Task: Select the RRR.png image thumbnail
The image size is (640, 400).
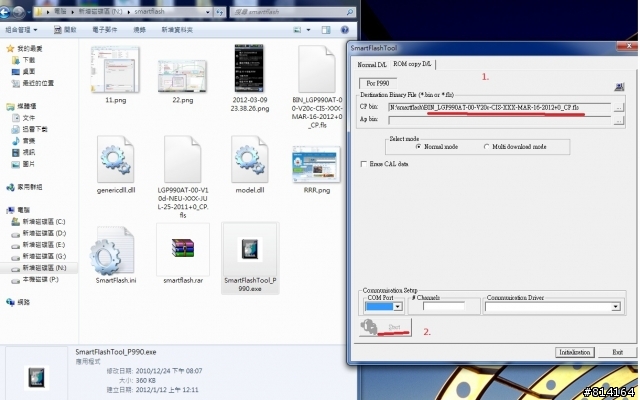Action: click(x=316, y=164)
